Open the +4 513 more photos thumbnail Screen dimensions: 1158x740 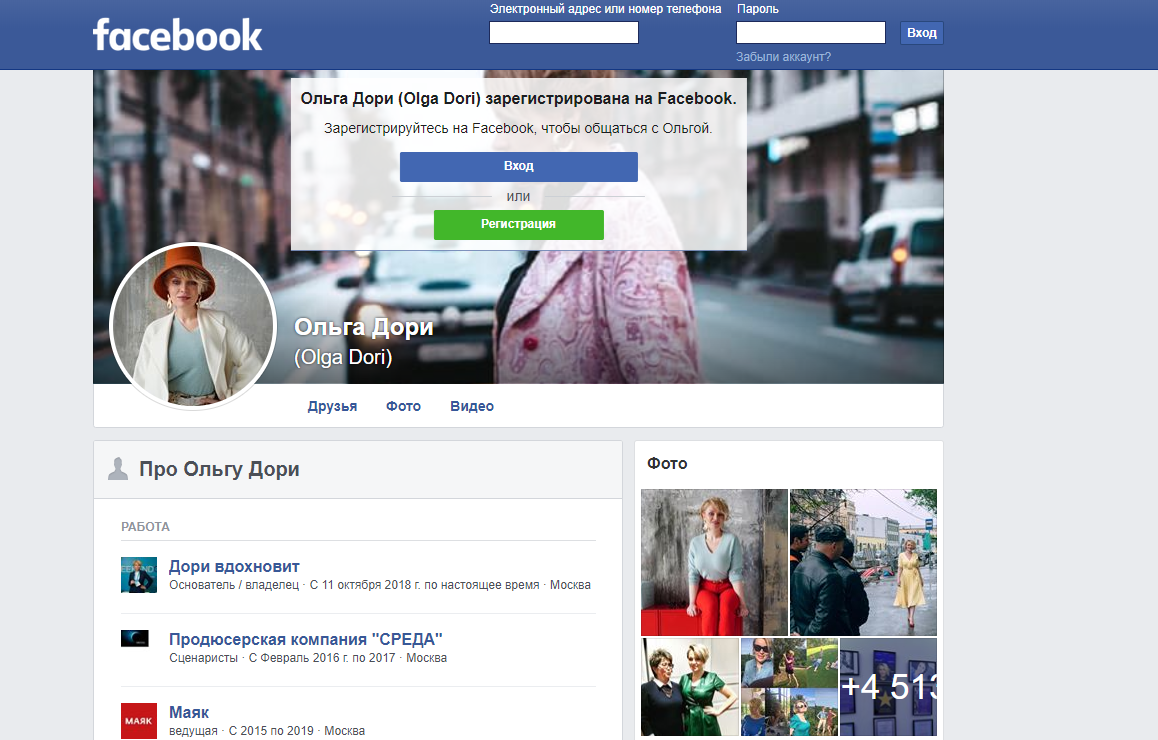click(x=888, y=687)
